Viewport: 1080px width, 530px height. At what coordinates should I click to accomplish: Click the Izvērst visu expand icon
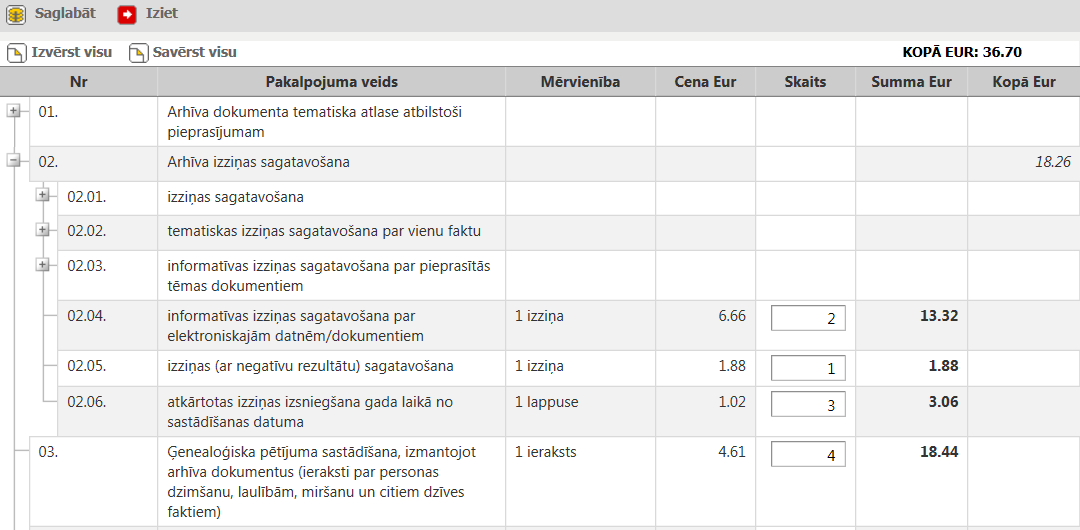16,52
